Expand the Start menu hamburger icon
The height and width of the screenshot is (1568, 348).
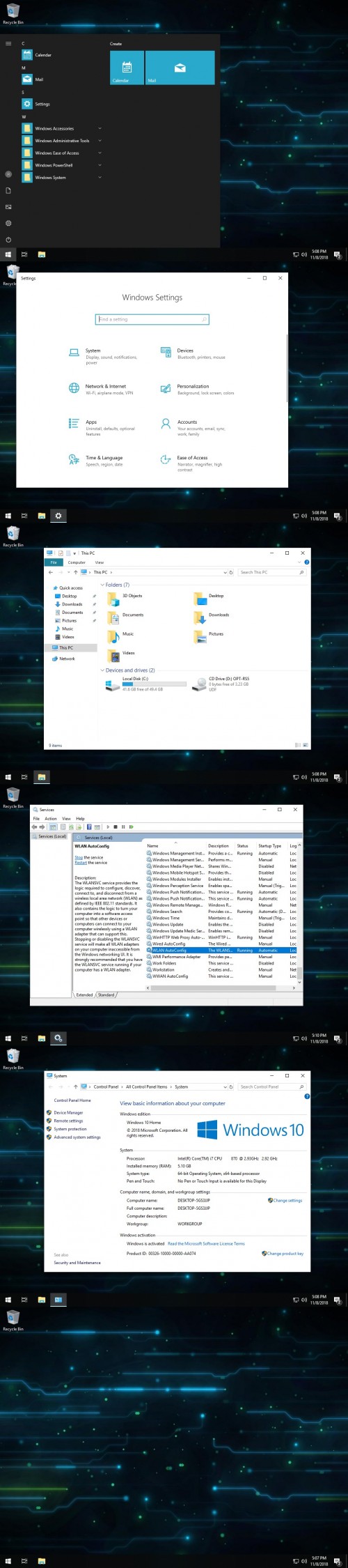coord(8,43)
